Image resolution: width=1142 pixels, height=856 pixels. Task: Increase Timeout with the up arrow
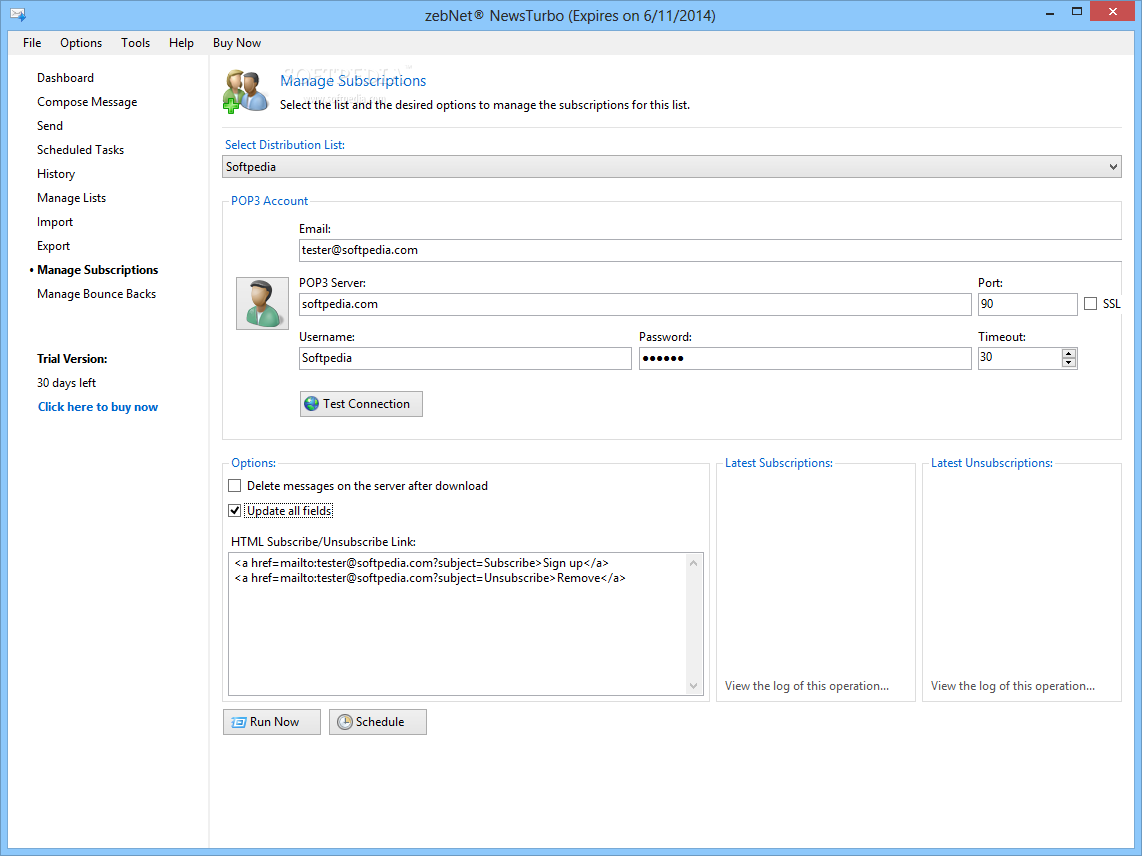pos(1068,353)
